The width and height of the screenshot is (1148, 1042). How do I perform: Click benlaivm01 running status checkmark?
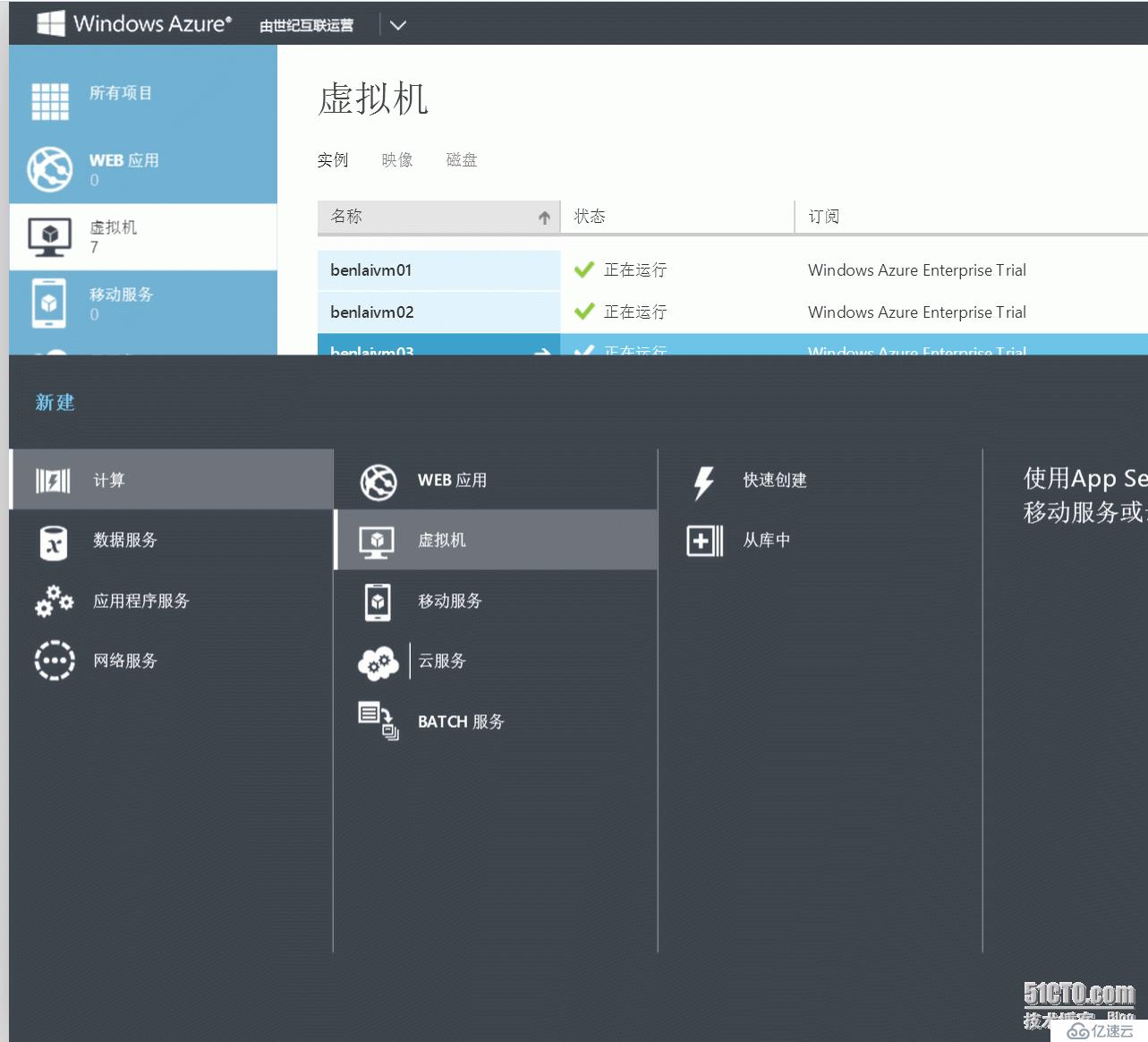click(x=584, y=269)
